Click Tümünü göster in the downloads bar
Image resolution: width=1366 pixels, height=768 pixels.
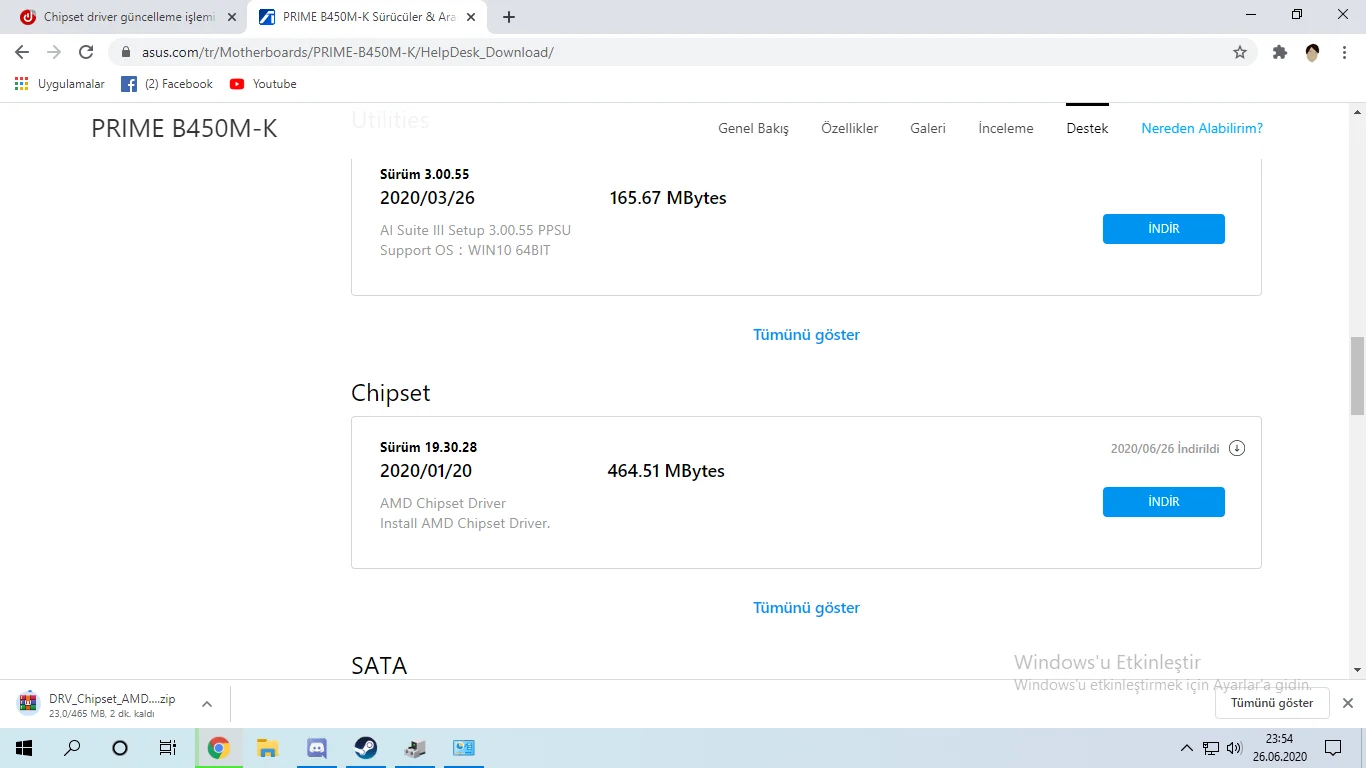(1272, 703)
